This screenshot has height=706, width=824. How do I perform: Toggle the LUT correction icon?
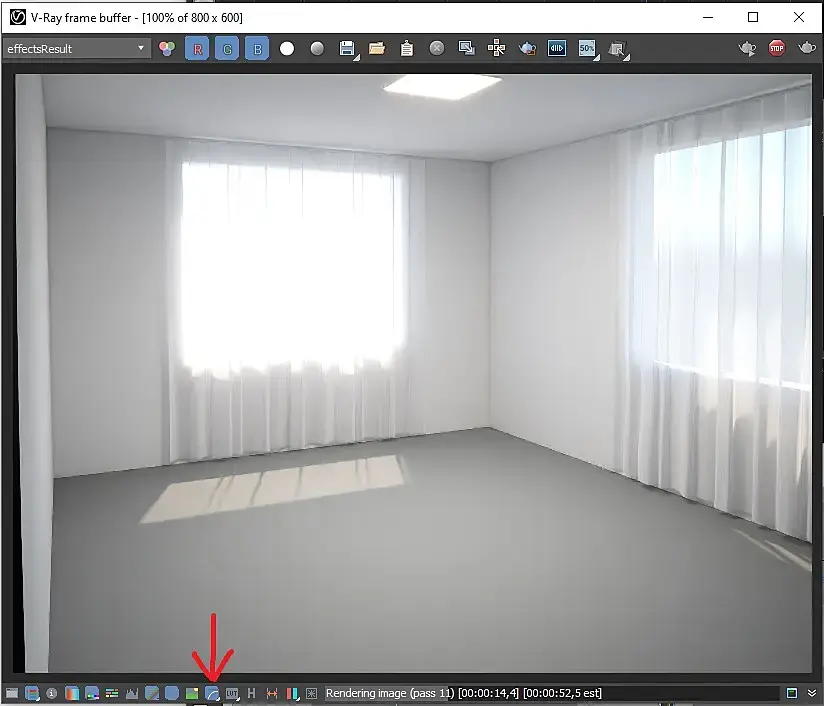pyautogui.click(x=232, y=693)
